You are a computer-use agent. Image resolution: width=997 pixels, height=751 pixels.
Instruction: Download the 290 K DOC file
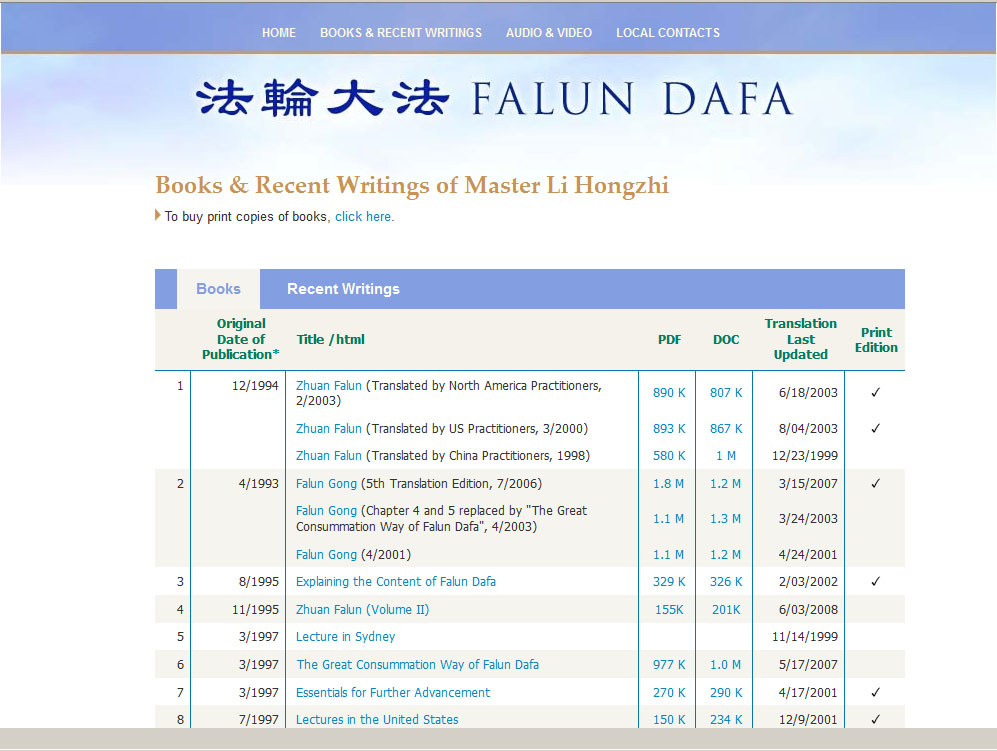(725, 692)
